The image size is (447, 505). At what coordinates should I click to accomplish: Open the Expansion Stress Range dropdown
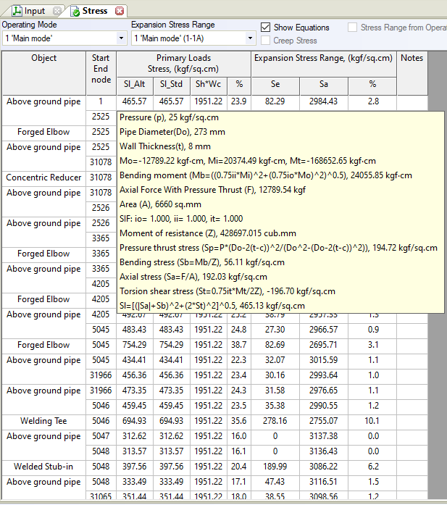(250, 38)
